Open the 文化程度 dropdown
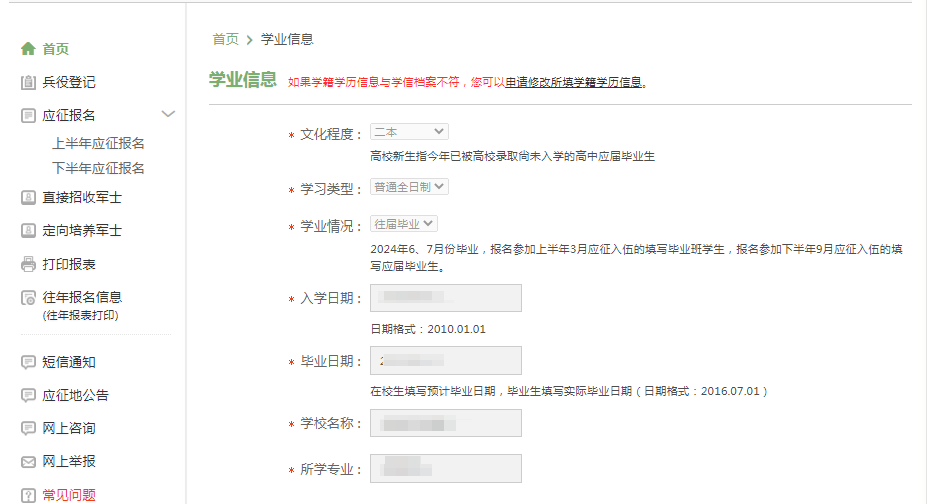 pos(409,132)
